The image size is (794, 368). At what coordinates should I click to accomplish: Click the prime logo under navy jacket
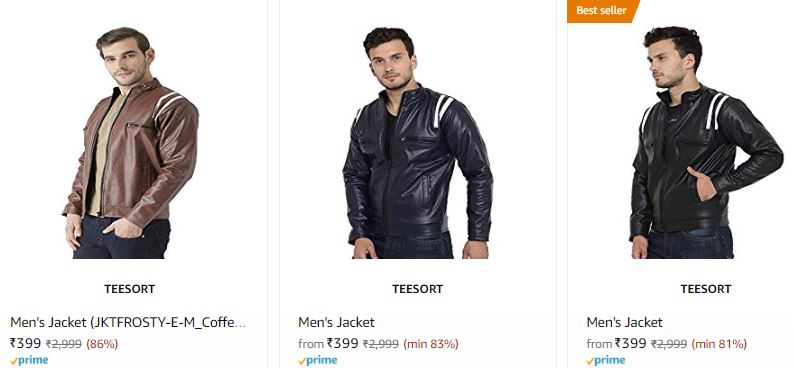pos(317,360)
